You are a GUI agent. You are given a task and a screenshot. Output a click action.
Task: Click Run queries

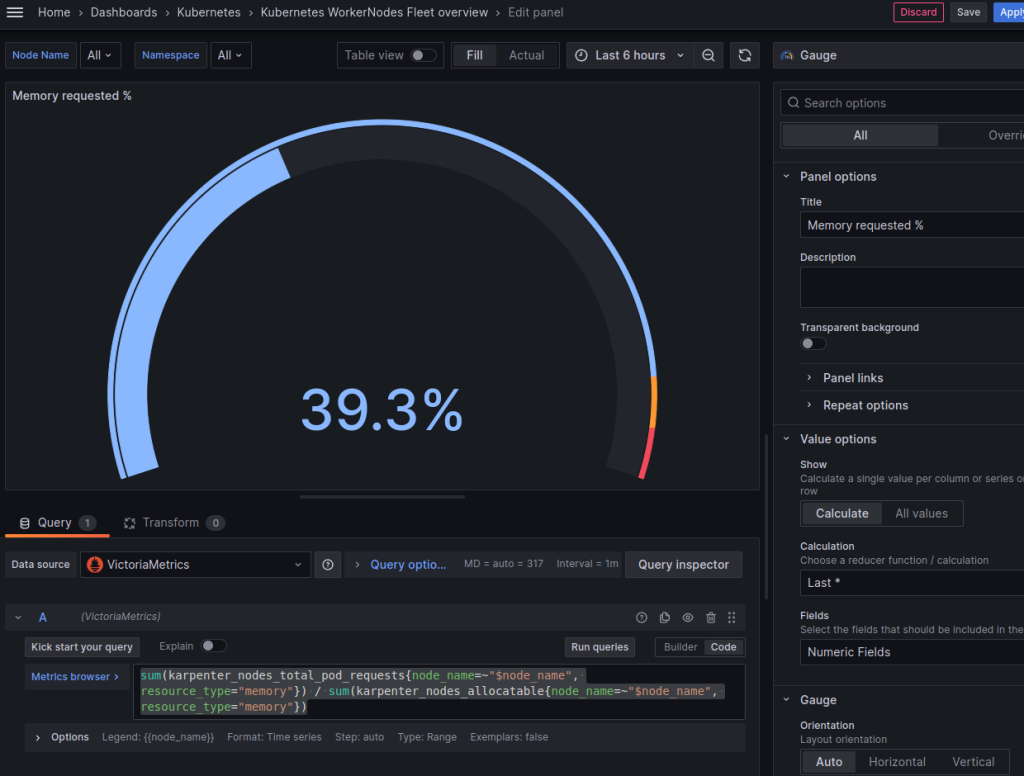599,647
